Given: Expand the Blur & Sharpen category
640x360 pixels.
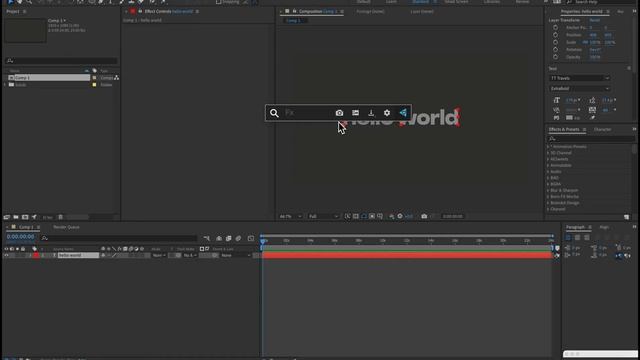Looking at the screenshot, I should point(548,191).
